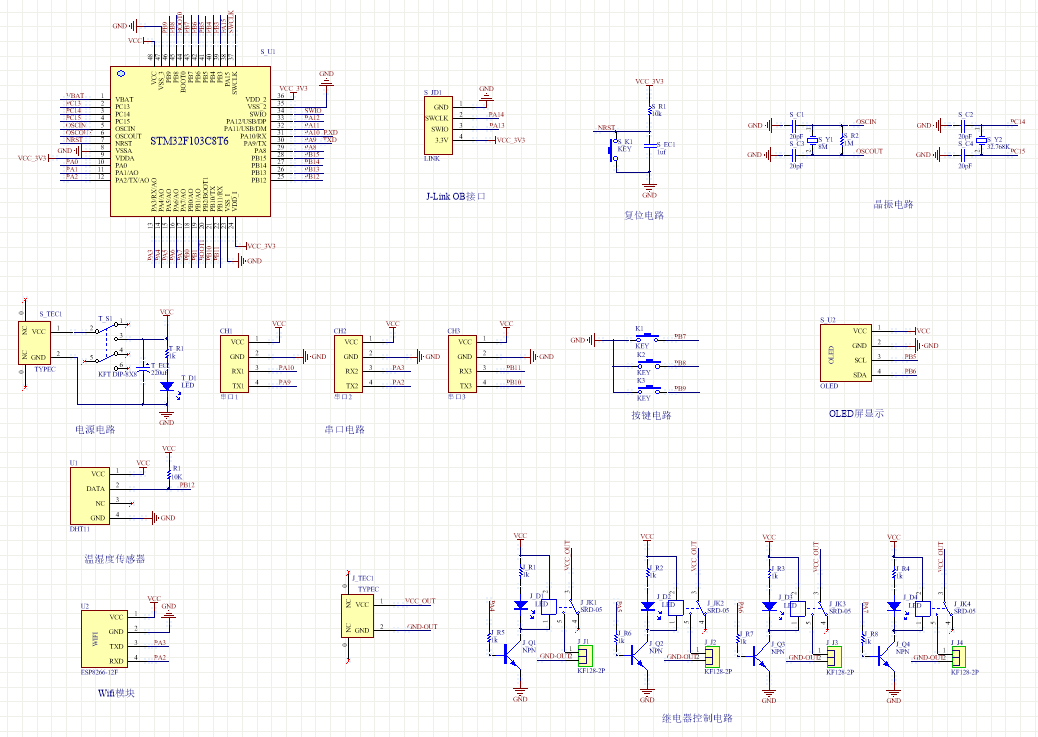Screen dimensions: 1038x737
Task: Select the CH2 serial port block
Action: (x=348, y=364)
